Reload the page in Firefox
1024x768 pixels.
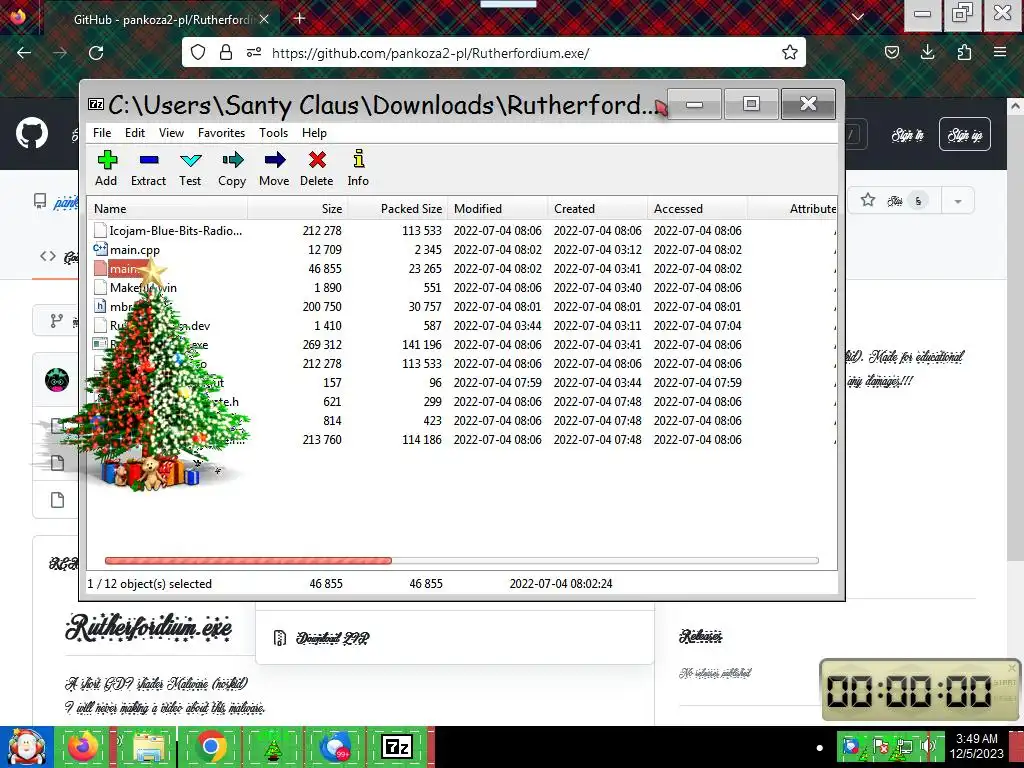96,53
